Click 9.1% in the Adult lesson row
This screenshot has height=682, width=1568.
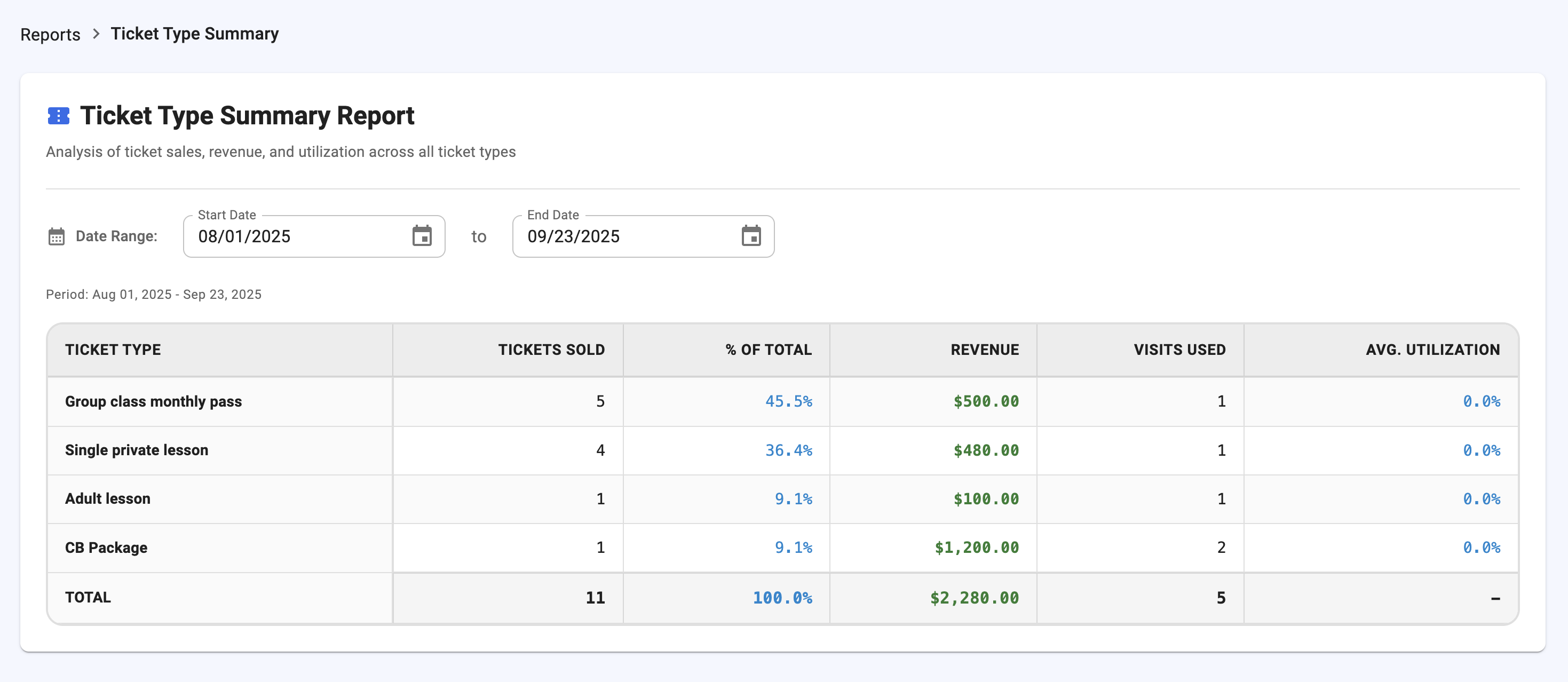(x=794, y=499)
